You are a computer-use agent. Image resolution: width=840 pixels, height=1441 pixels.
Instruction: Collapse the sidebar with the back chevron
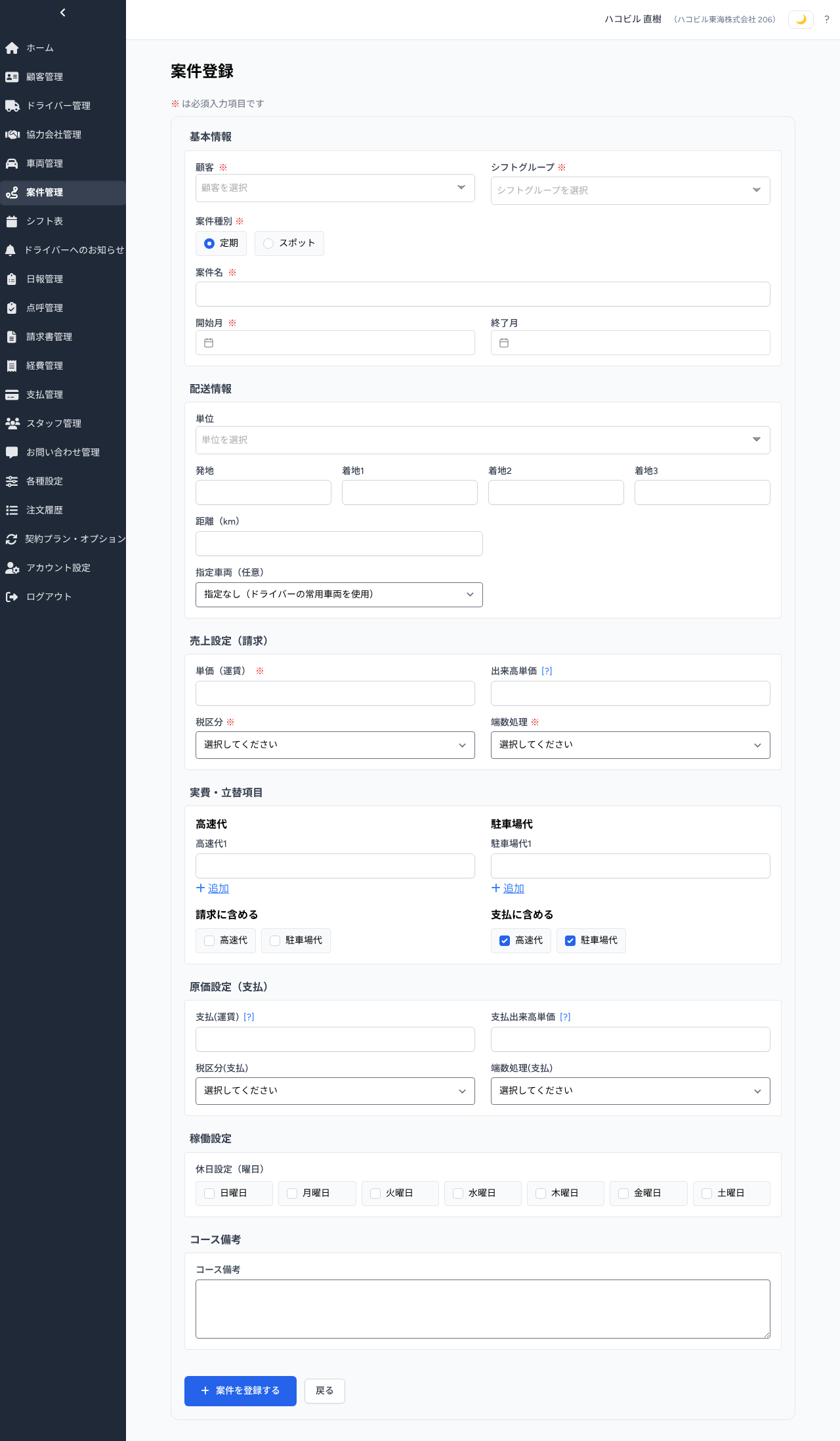(x=63, y=12)
